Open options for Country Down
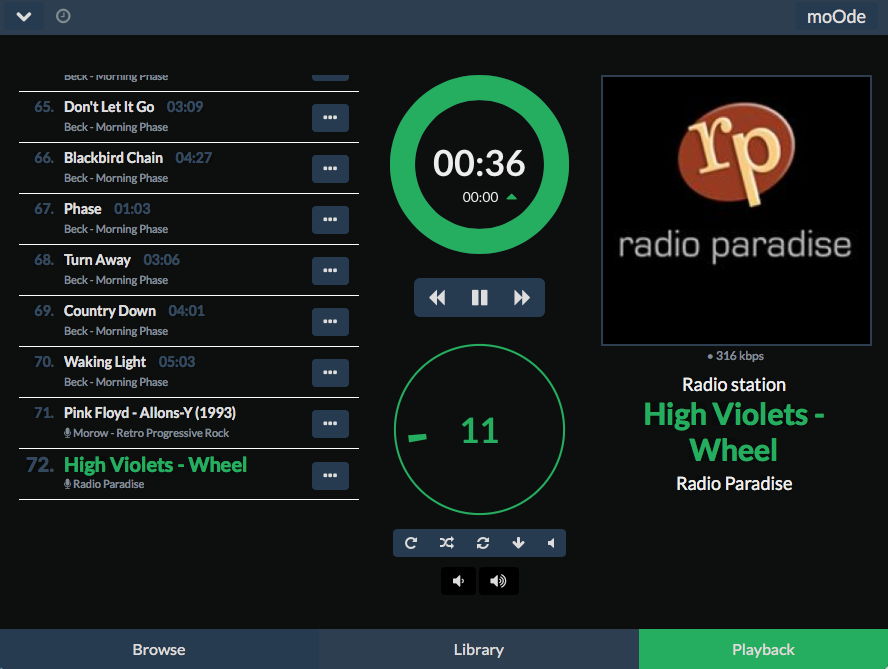 click(x=330, y=322)
